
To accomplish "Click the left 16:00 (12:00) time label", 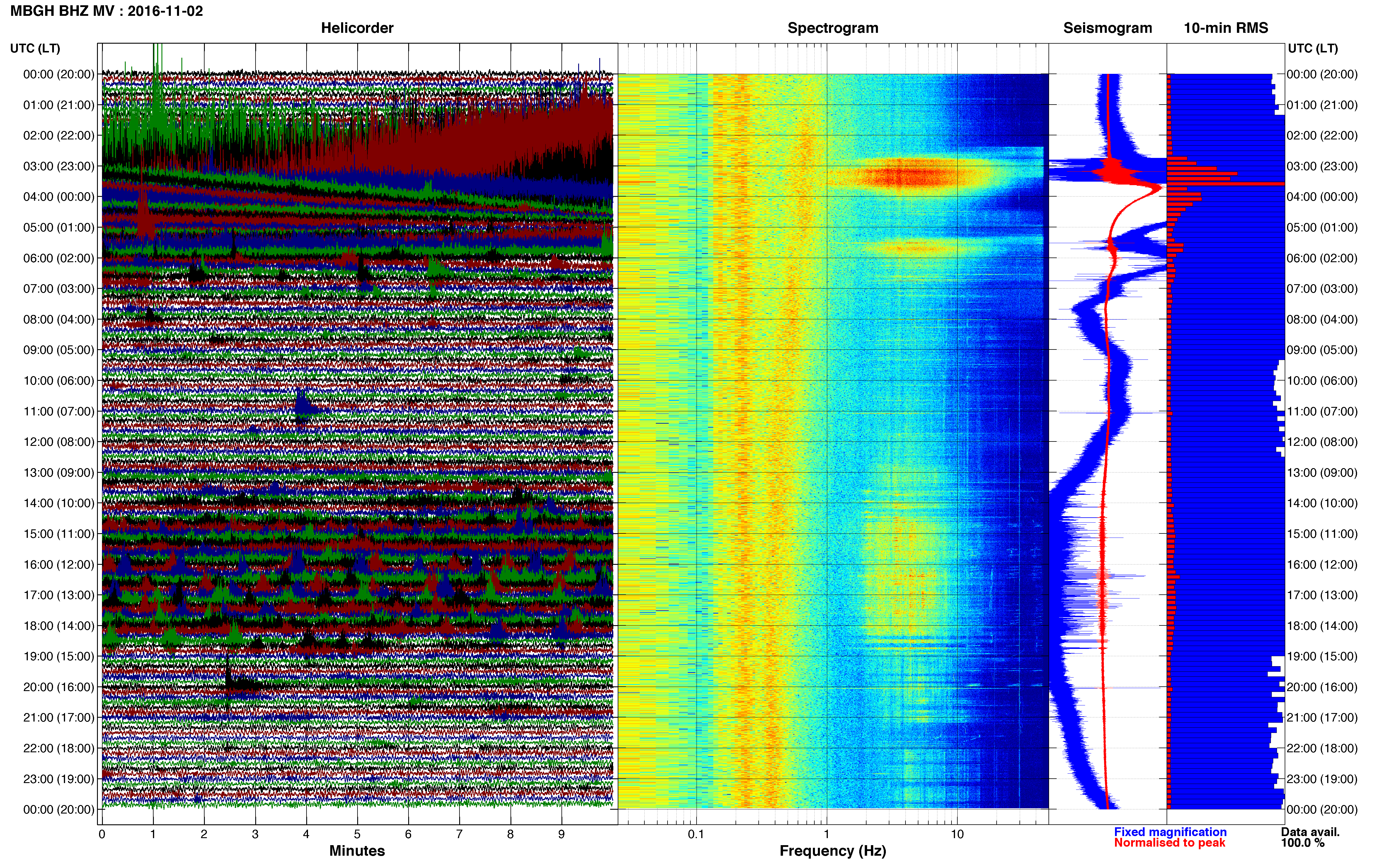I will pos(59,565).
